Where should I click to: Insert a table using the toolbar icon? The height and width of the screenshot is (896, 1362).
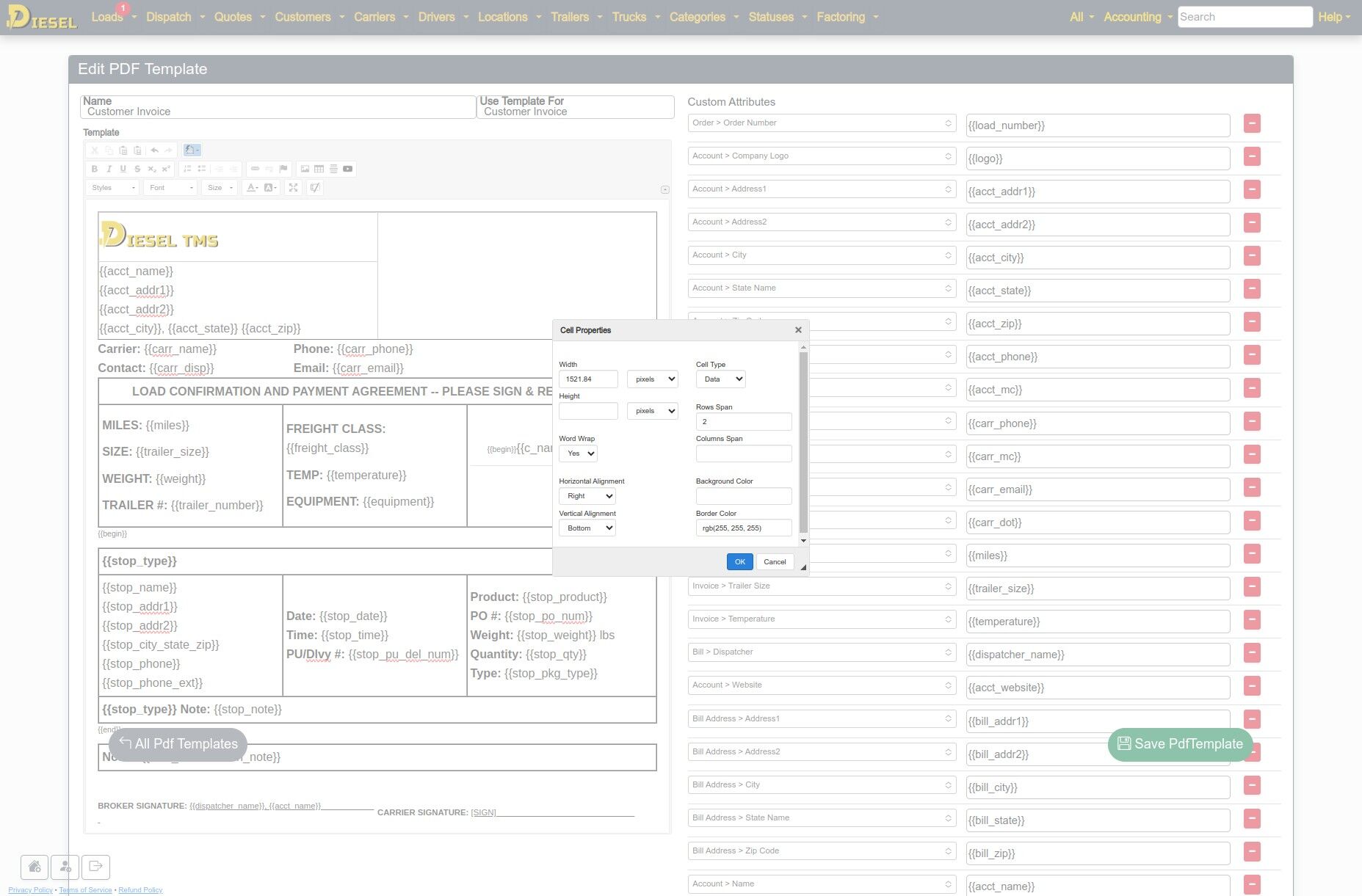tap(319, 169)
